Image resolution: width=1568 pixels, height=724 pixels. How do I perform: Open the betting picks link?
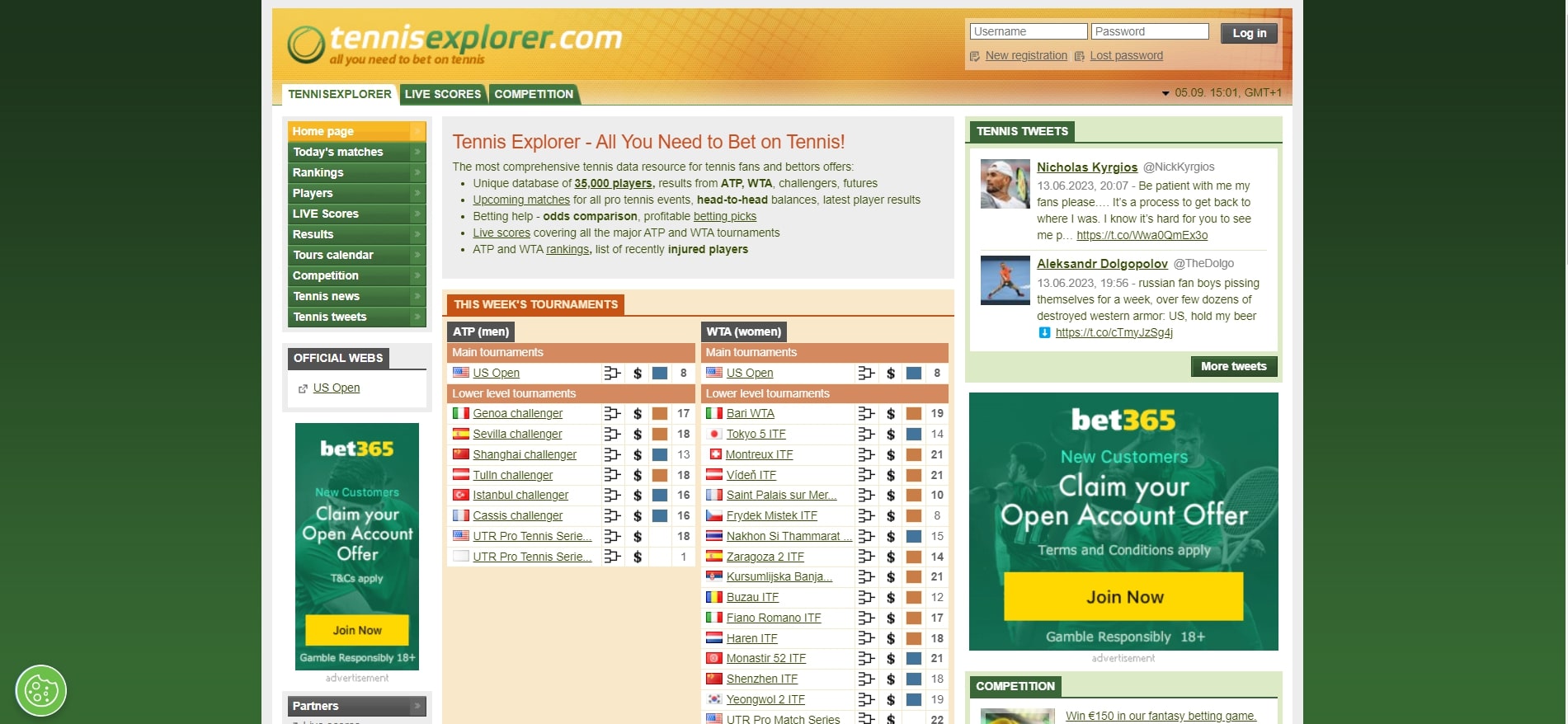(x=725, y=216)
